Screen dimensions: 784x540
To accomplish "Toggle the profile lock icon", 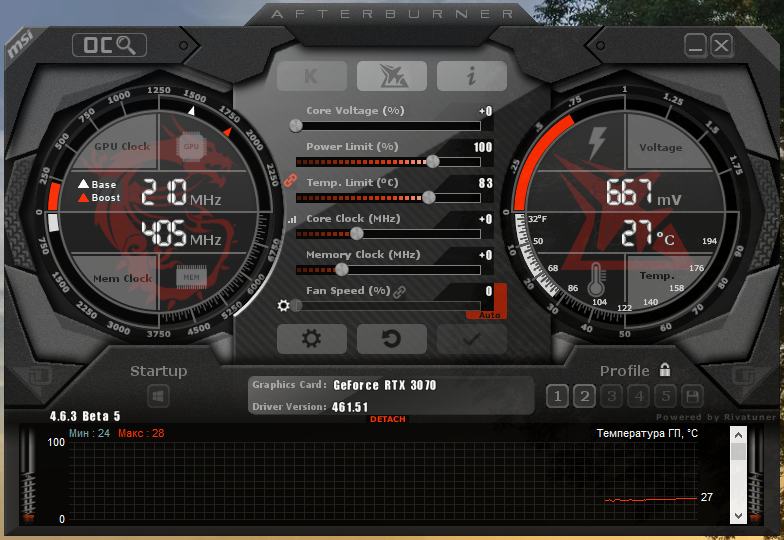I will 665,370.
